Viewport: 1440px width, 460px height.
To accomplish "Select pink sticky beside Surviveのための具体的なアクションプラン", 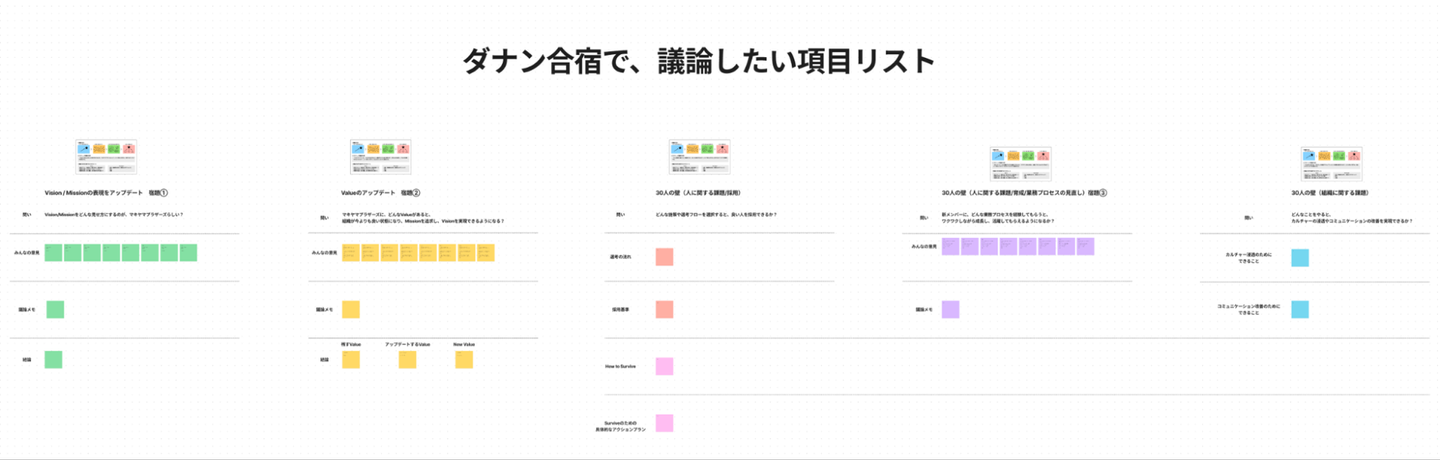I will pyautogui.click(x=664, y=423).
